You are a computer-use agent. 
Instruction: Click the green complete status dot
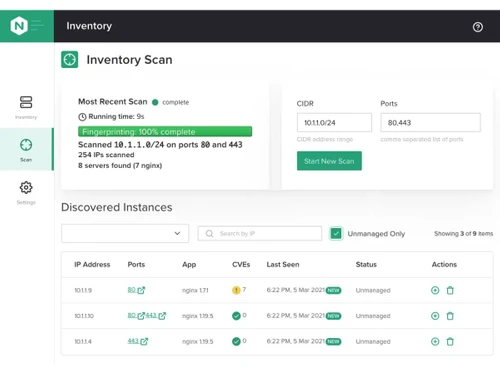(x=155, y=102)
